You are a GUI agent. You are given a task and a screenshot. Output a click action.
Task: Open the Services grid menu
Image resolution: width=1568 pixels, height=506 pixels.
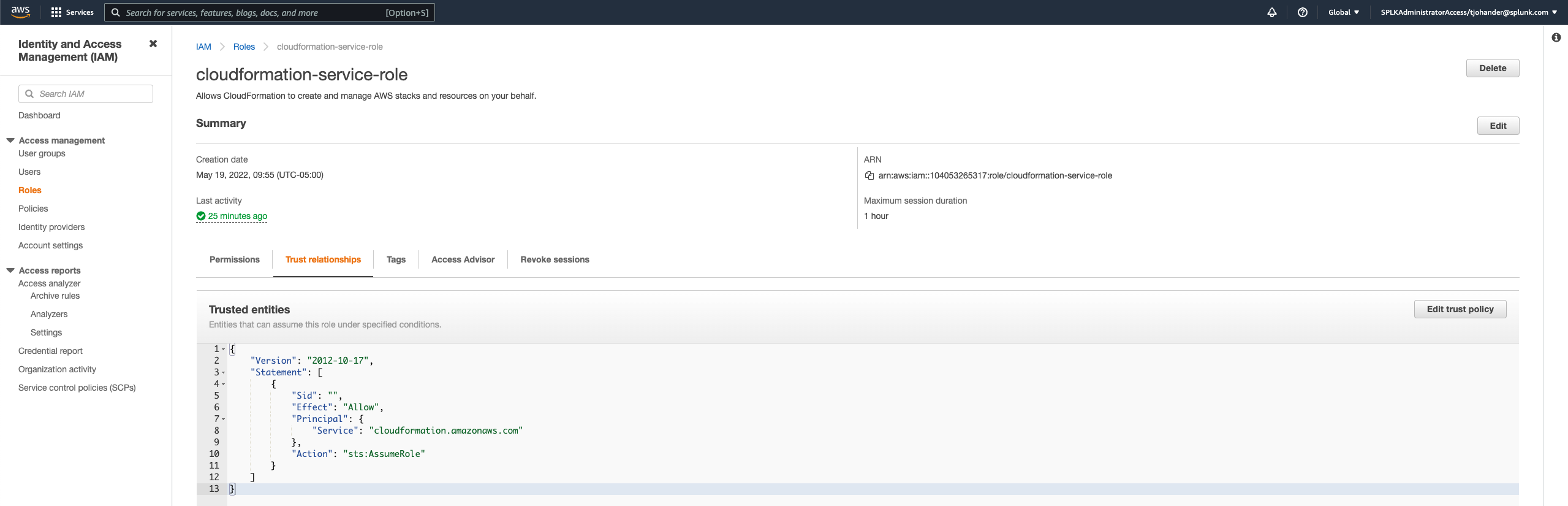[x=72, y=12]
